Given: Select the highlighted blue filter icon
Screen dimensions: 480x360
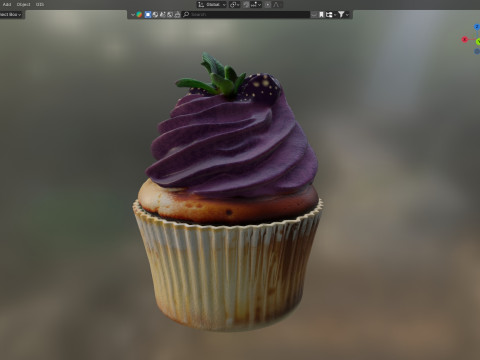Looking at the screenshot, I should coord(148,15).
